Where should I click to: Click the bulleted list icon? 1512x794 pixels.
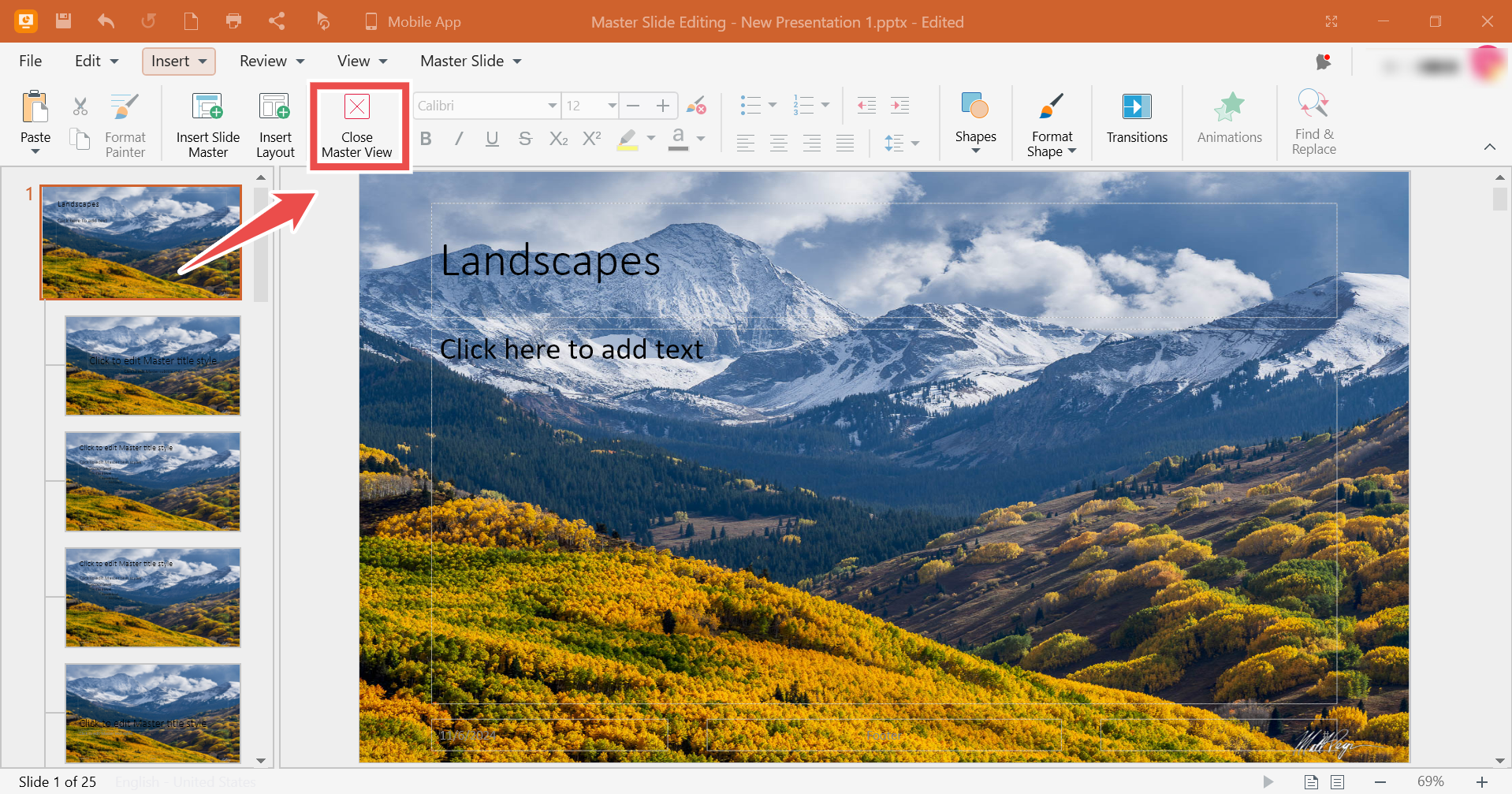pyautogui.click(x=750, y=105)
